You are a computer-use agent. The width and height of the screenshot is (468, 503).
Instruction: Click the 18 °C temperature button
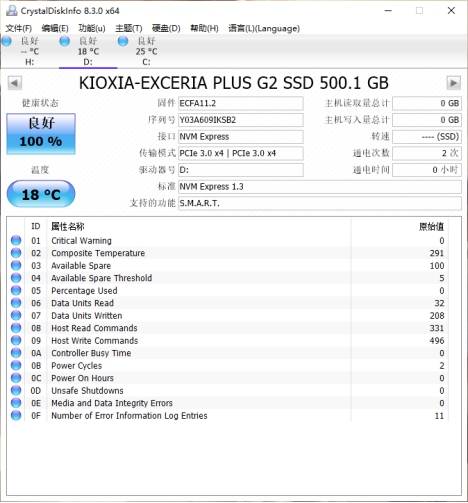coord(41,194)
